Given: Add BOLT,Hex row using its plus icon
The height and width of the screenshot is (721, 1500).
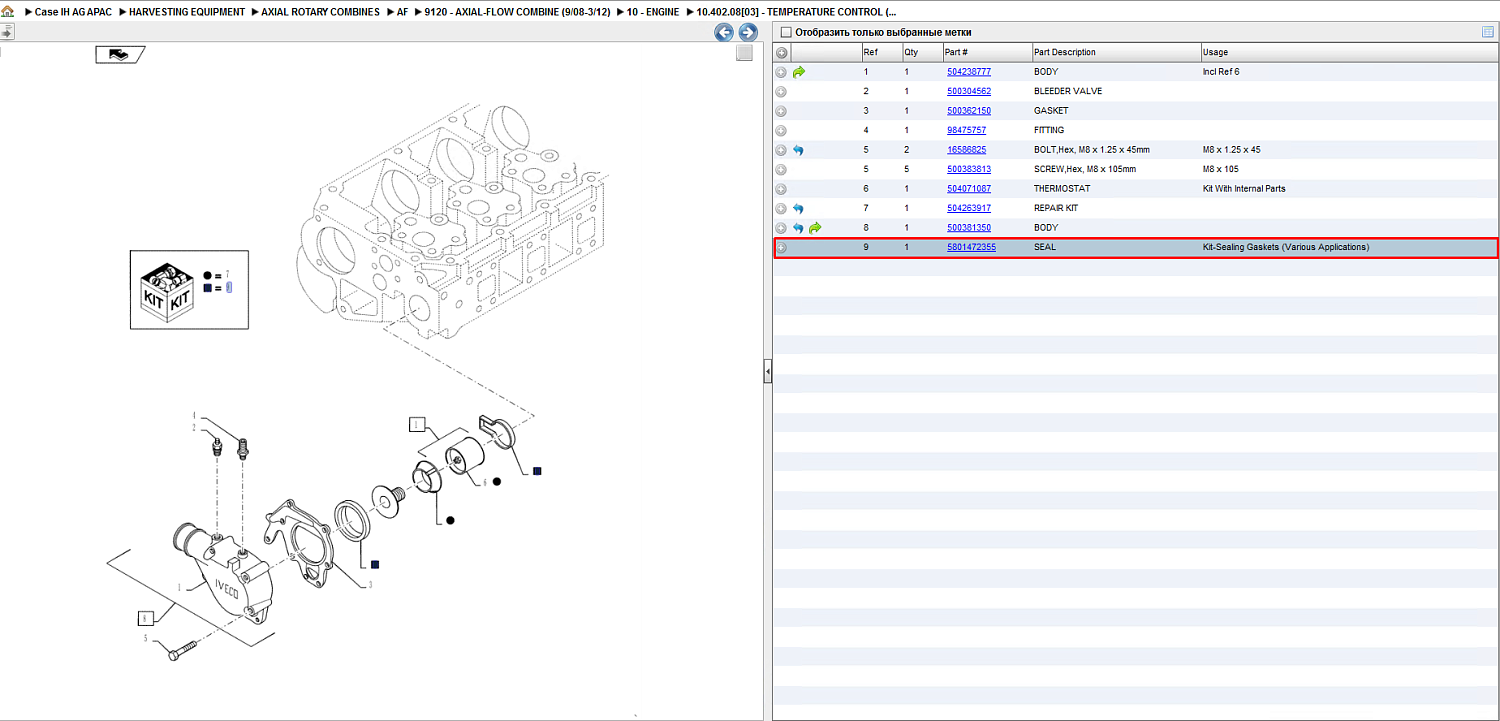Looking at the screenshot, I should (x=781, y=150).
